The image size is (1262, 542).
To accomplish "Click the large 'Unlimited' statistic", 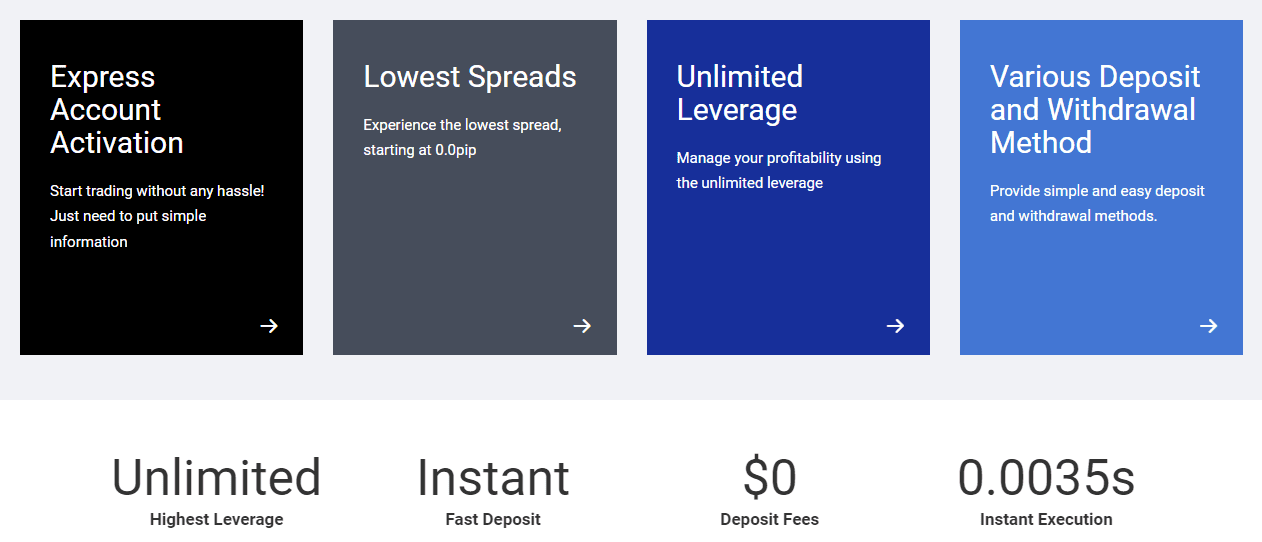I will [216, 478].
